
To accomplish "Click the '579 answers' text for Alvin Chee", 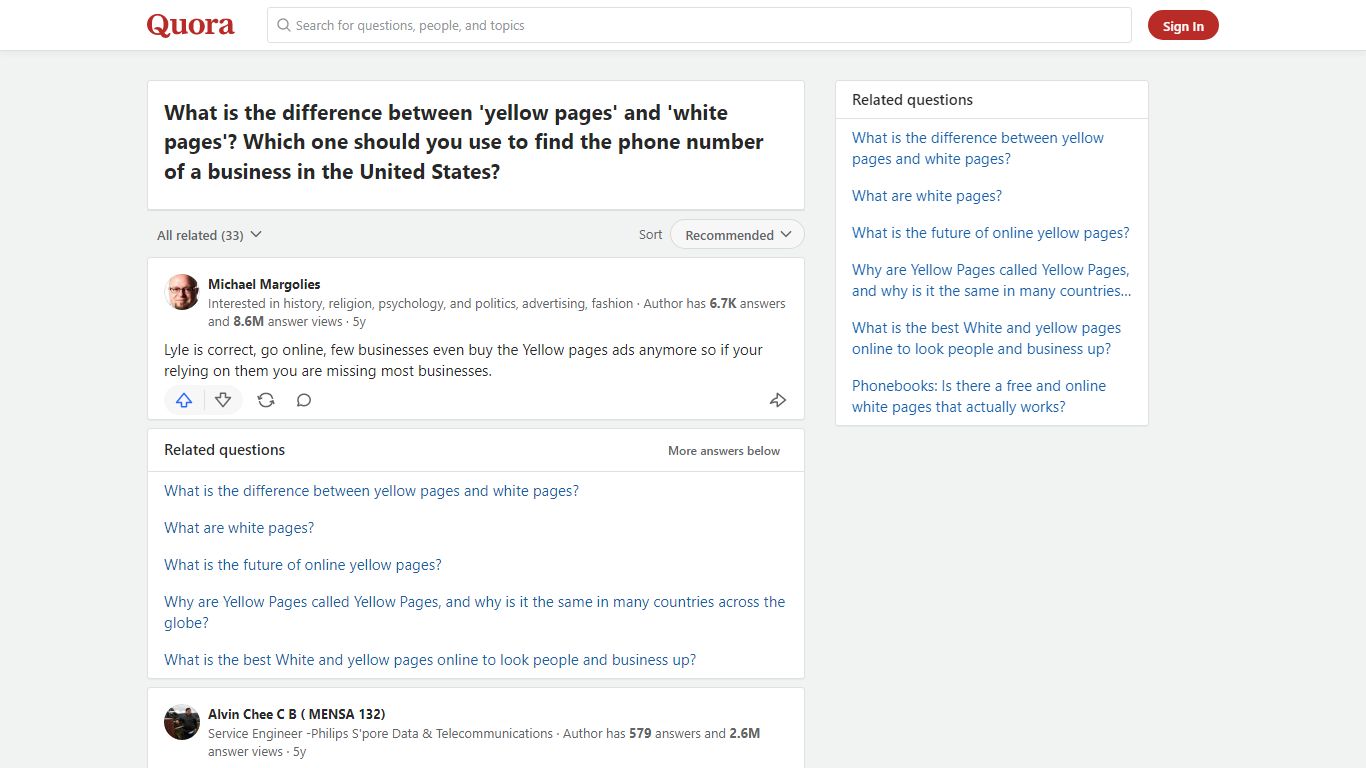I will [x=665, y=733].
